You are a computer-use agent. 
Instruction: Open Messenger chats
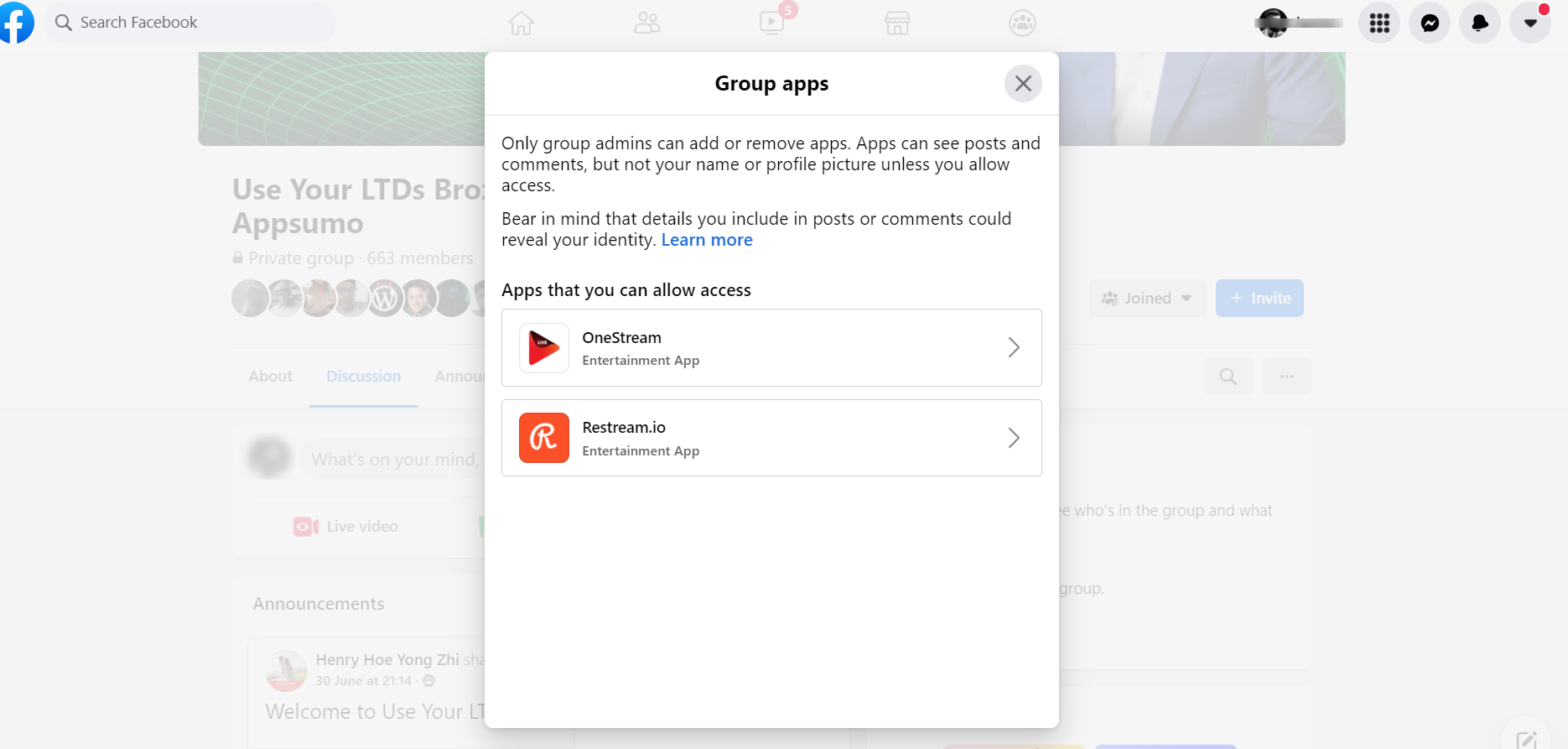pyautogui.click(x=1430, y=23)
